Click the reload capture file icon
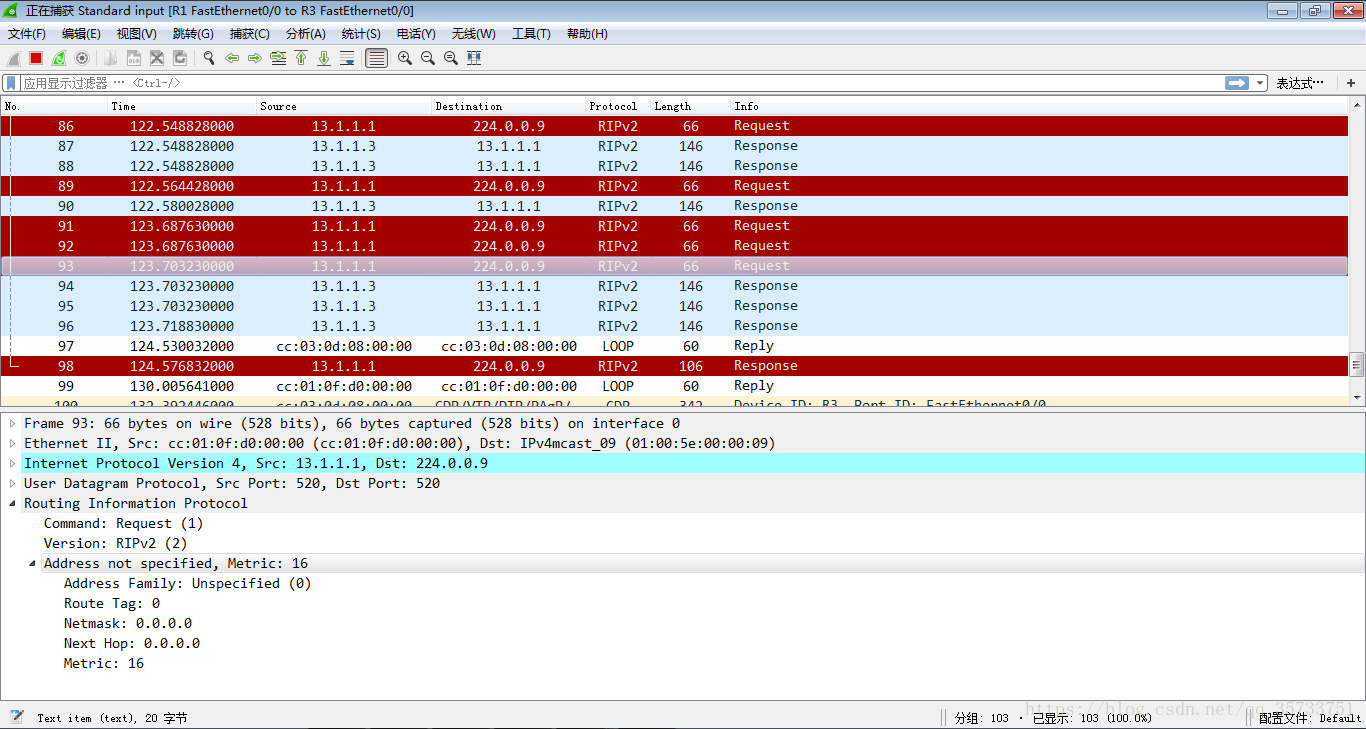This screenshot has height=729, width=1366. tap(180, 58)
